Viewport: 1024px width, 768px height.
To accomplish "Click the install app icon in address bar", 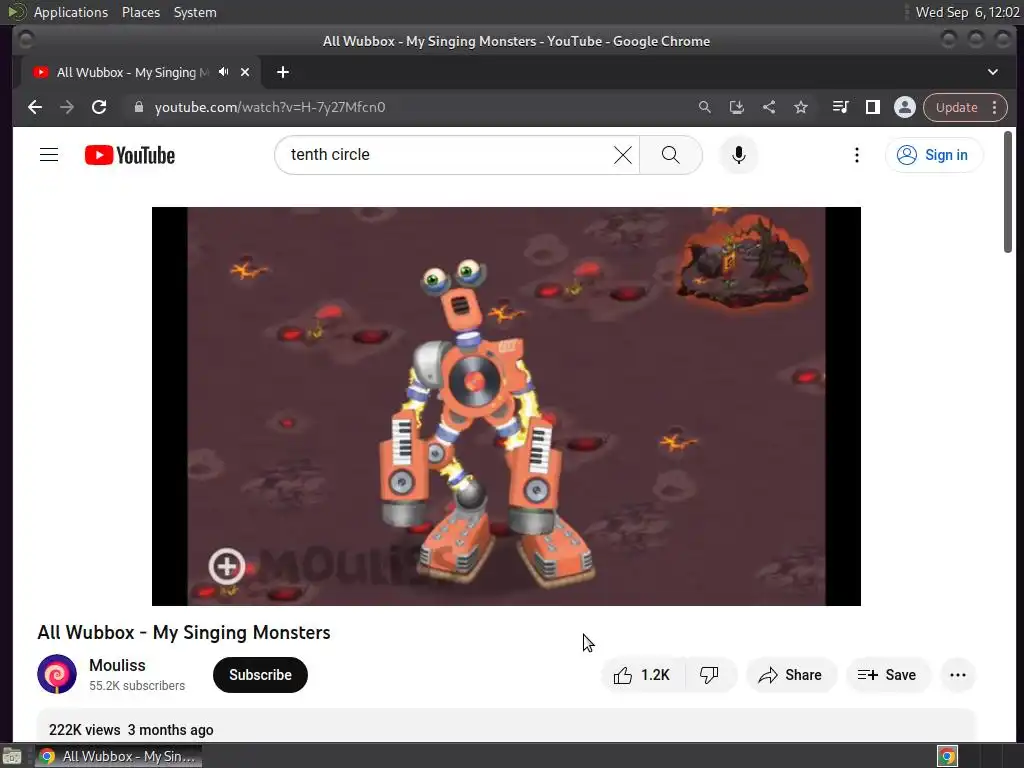I will pos(737,107).
